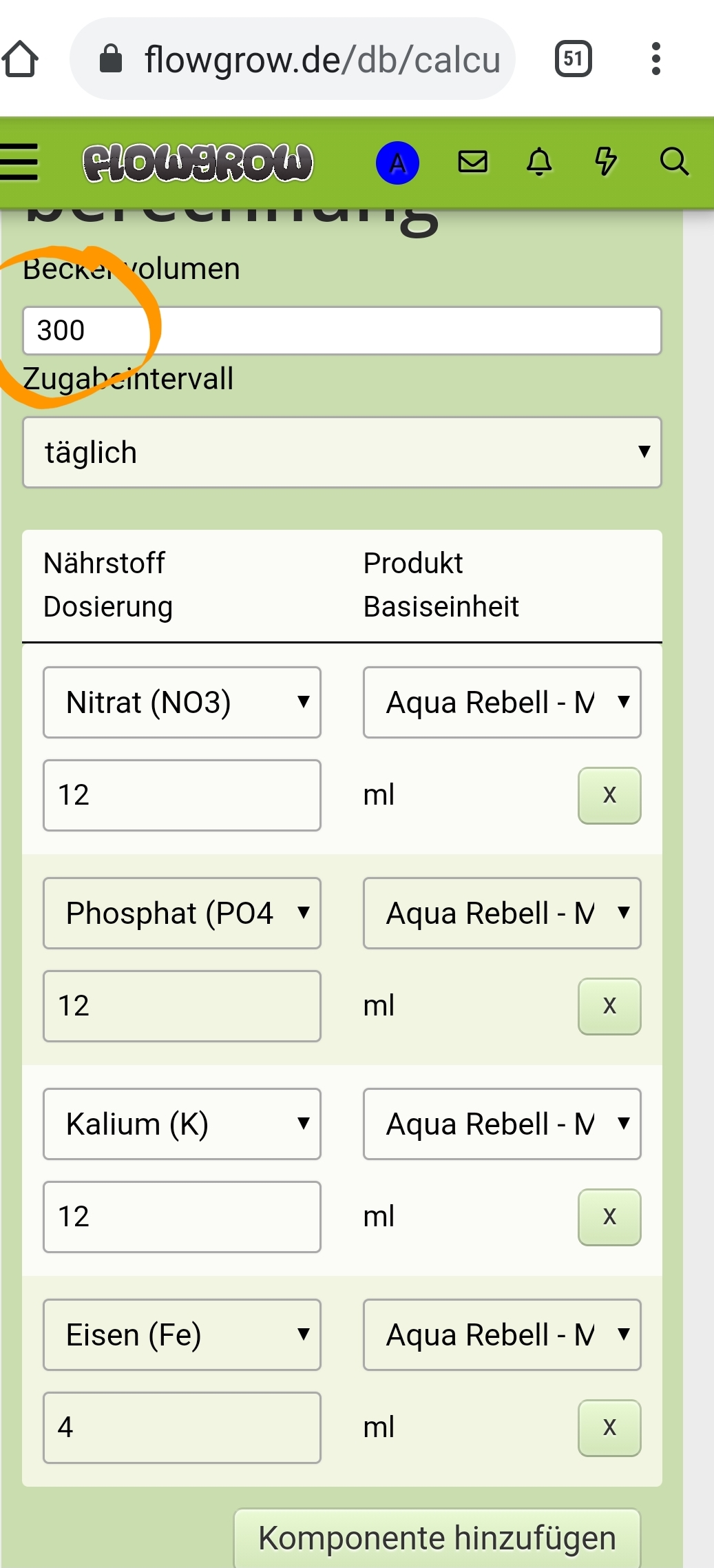Open the blue user avatar menu
Image resolution: width=714 pixels, height=1568 pixels.
click(x=397, y=163)
